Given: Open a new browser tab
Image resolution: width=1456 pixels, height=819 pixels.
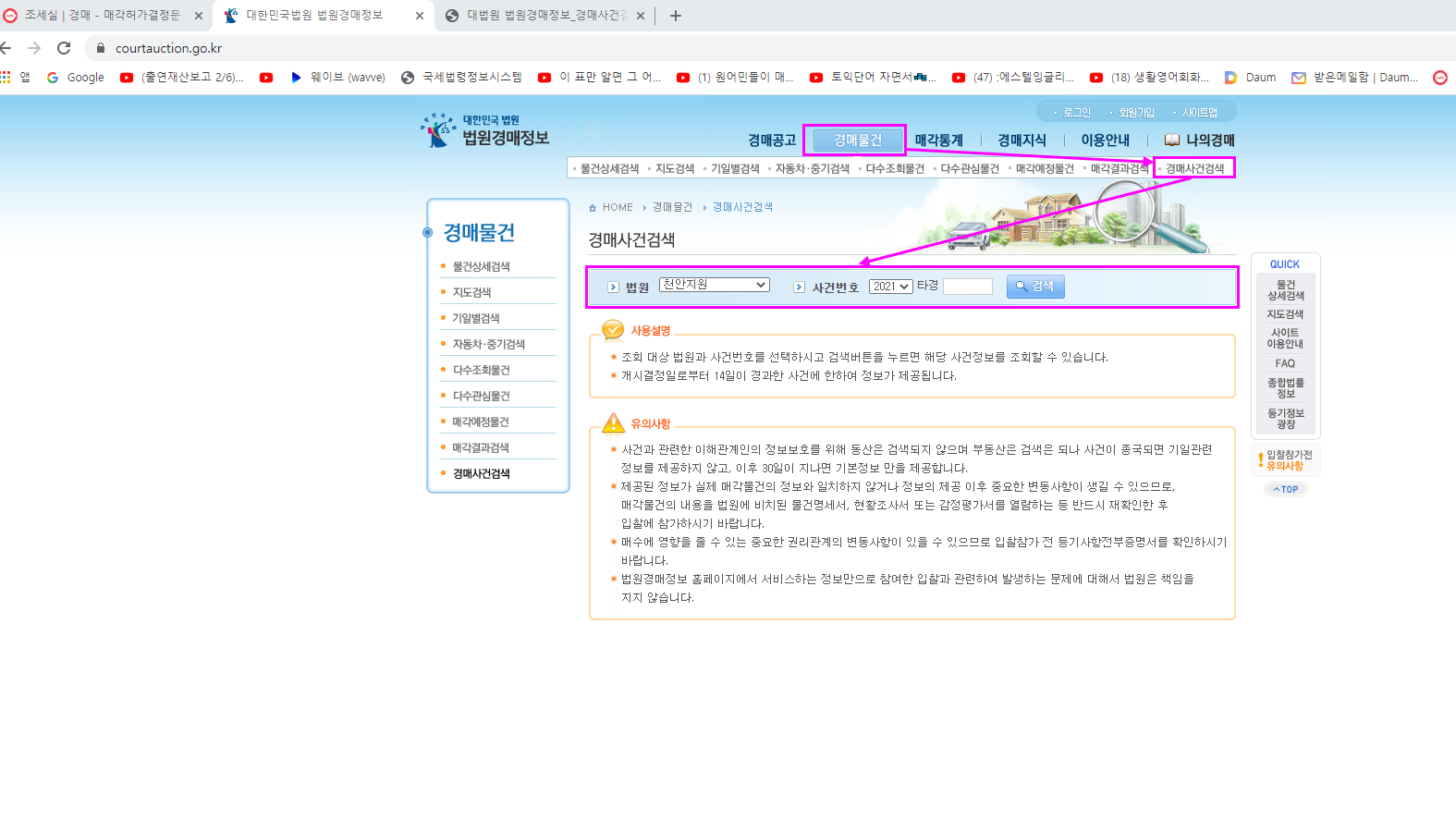Looking at the screenshot, I should tap(676, 16).
